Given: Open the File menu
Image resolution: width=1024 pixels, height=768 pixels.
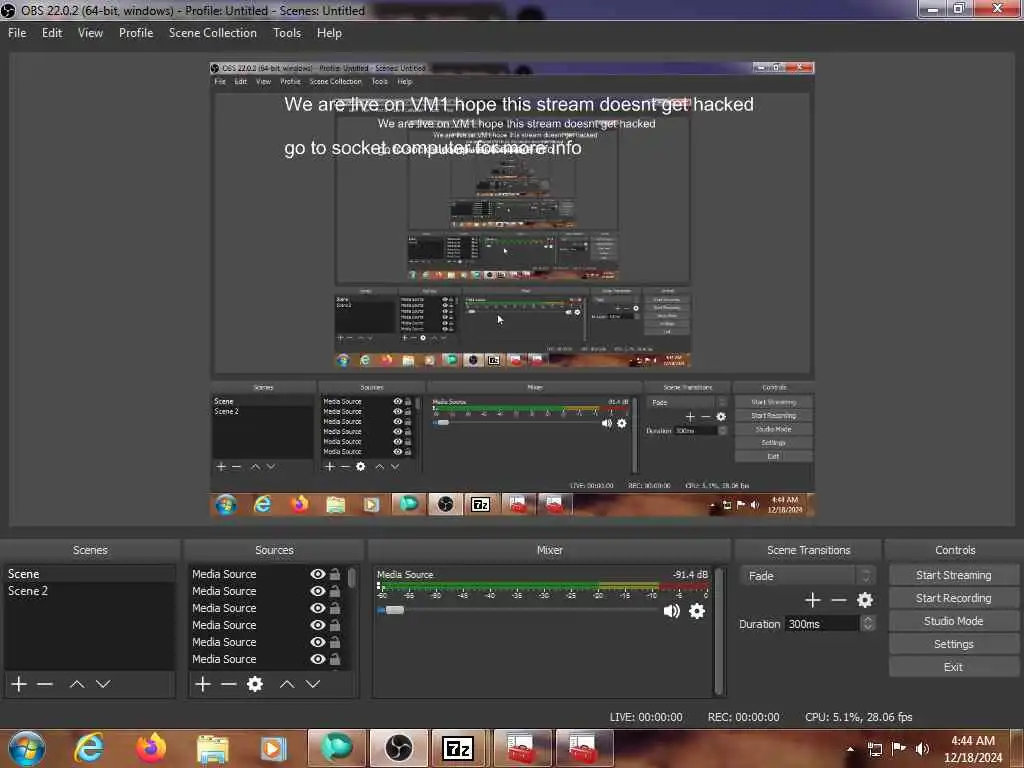Looking at the screenshot, I should [17, 33].
